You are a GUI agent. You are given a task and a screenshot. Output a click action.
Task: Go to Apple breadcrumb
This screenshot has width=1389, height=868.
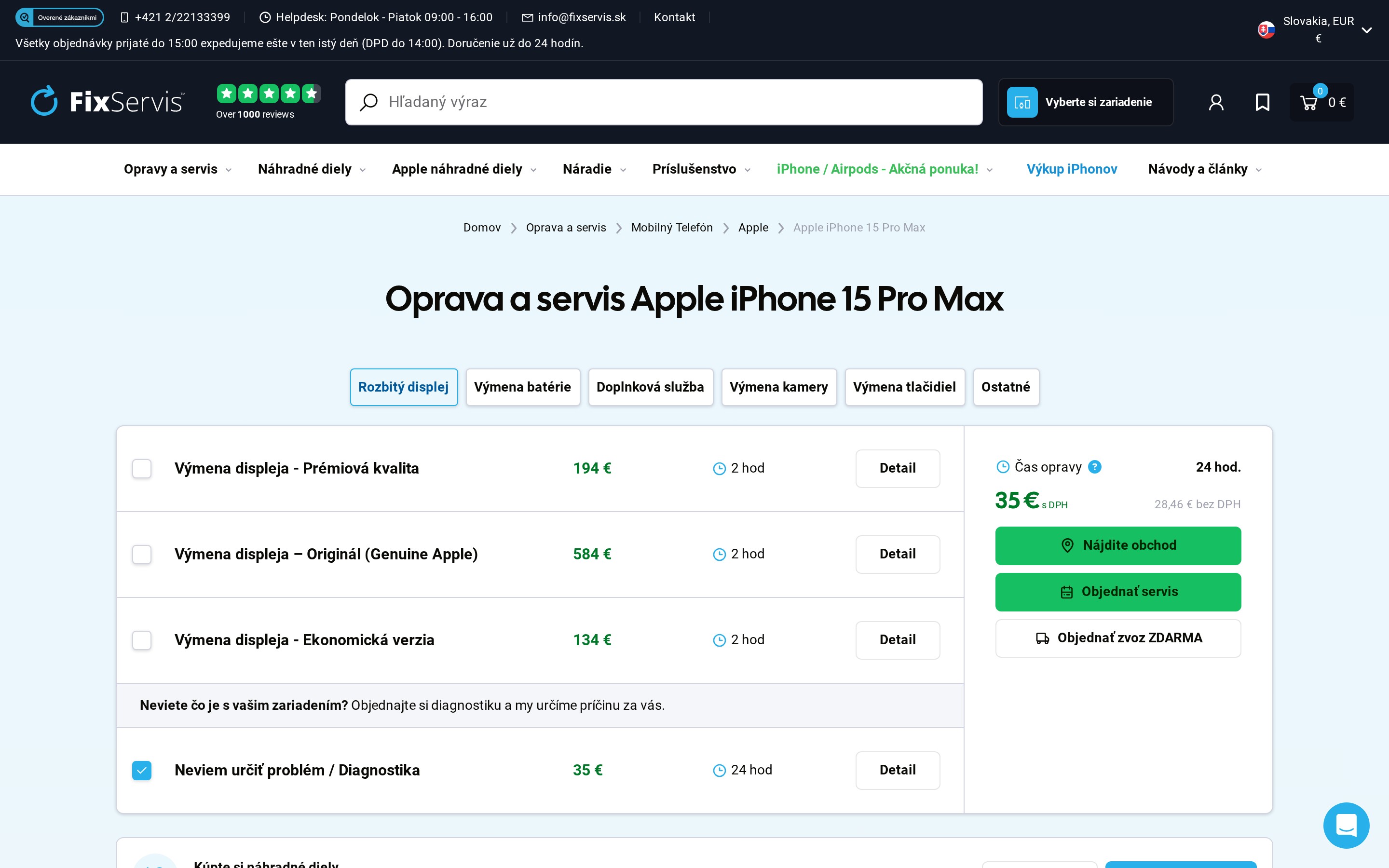pyautogui.click(x=753, y=228)
